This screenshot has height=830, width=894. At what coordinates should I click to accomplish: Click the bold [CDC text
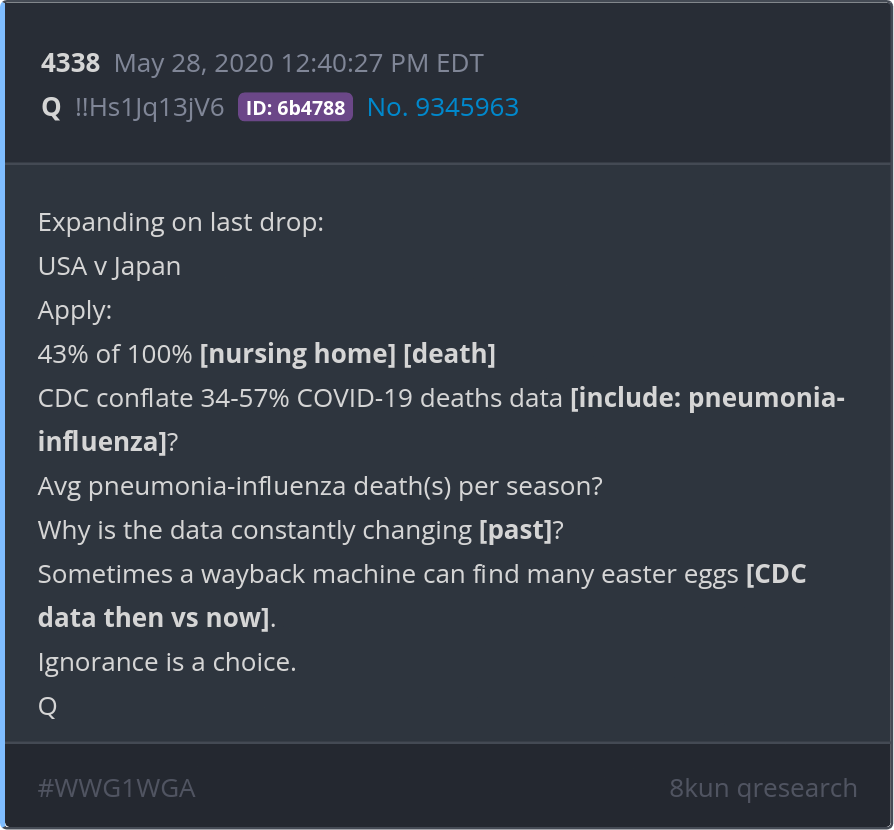pos(776,574)
